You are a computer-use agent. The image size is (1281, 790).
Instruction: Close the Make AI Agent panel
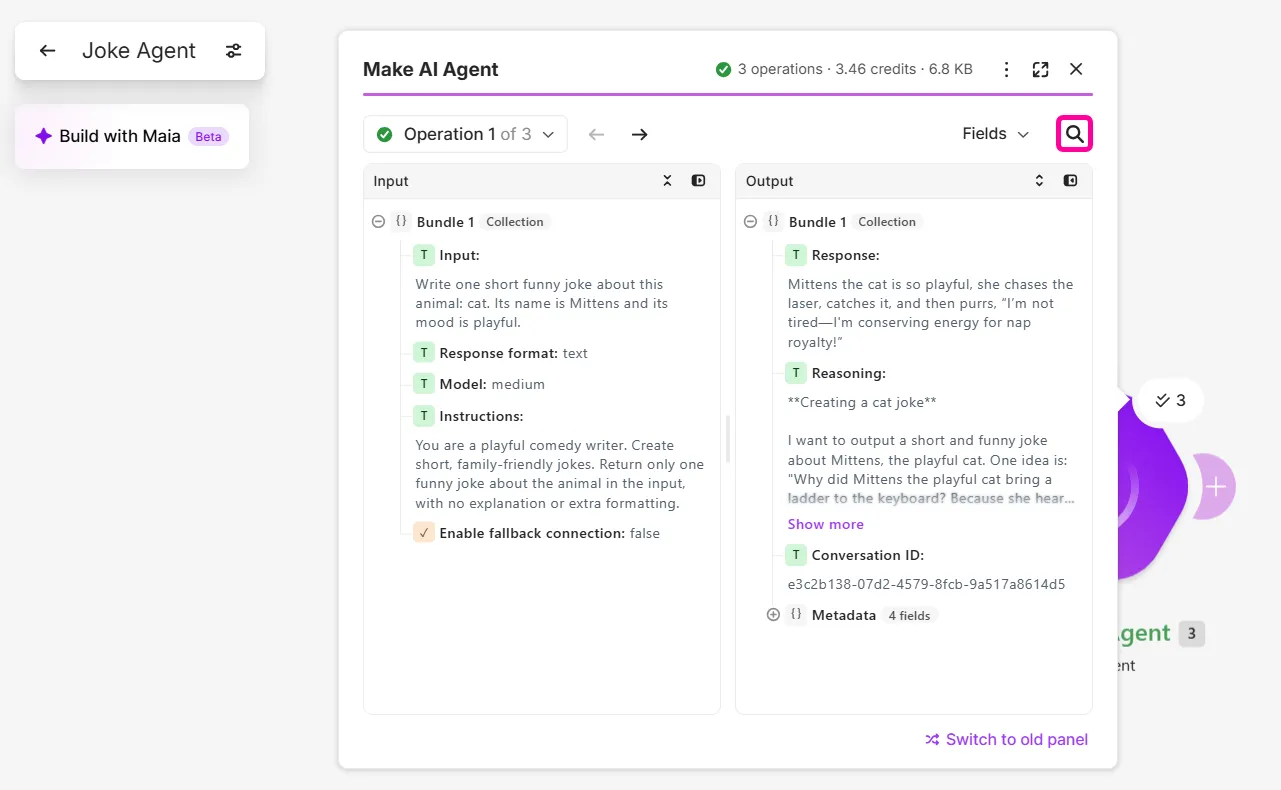pyautogui.click(x=1076, y=69)
